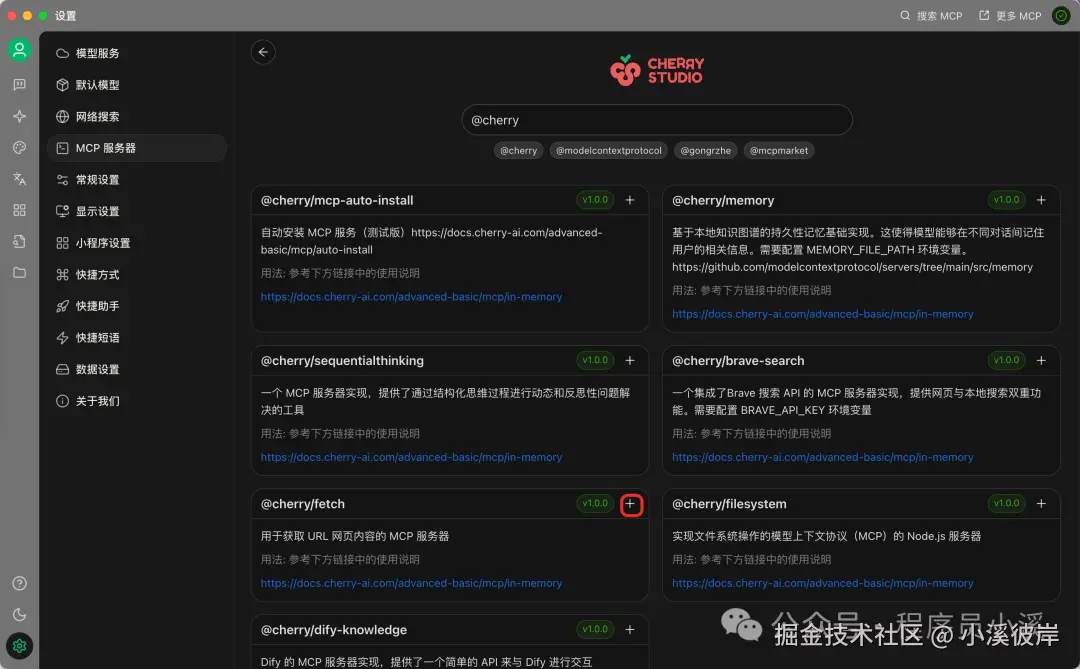Viewport: 1080px width, 669px height.
Task: Open docs link in brave-search card
Action: (822, 457)
